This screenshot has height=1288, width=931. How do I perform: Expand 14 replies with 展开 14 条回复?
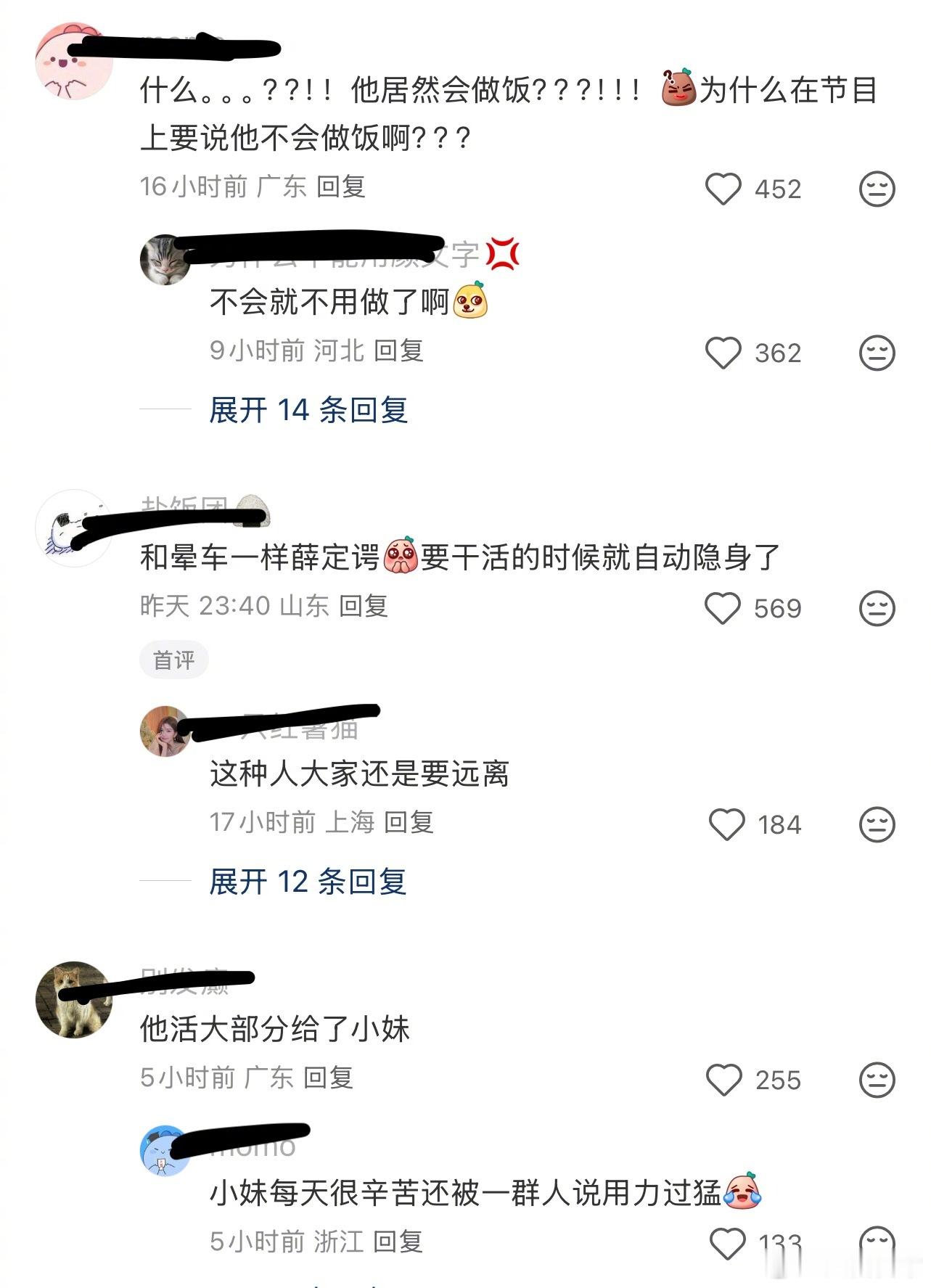point(308,410)
